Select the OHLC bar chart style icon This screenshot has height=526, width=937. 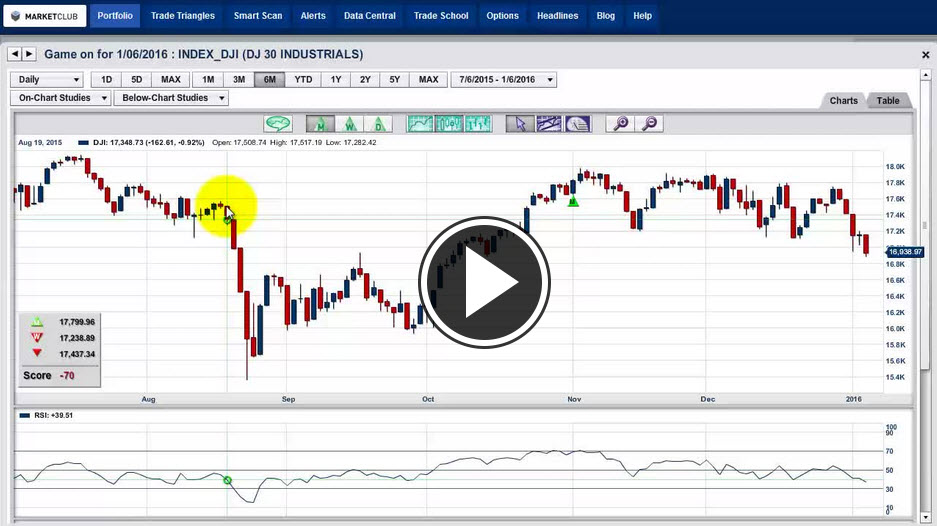tap(479, 124)
